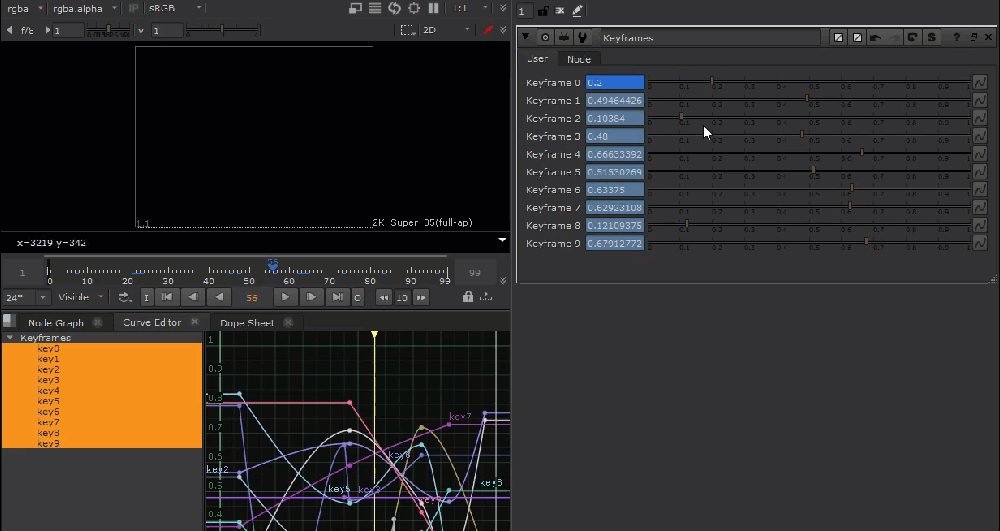The width and height of the screenshot is (1000, 531).
Task: Toggle the properties panel lock icon
Action: (543, 11)
